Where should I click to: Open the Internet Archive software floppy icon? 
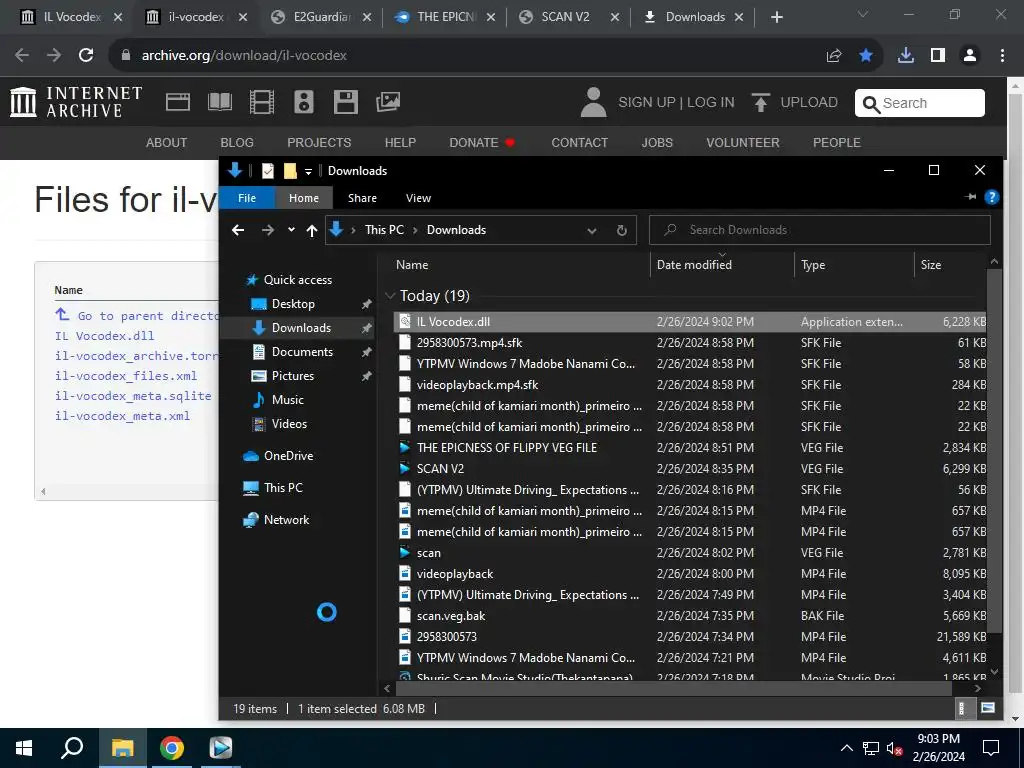click(345, 102)
